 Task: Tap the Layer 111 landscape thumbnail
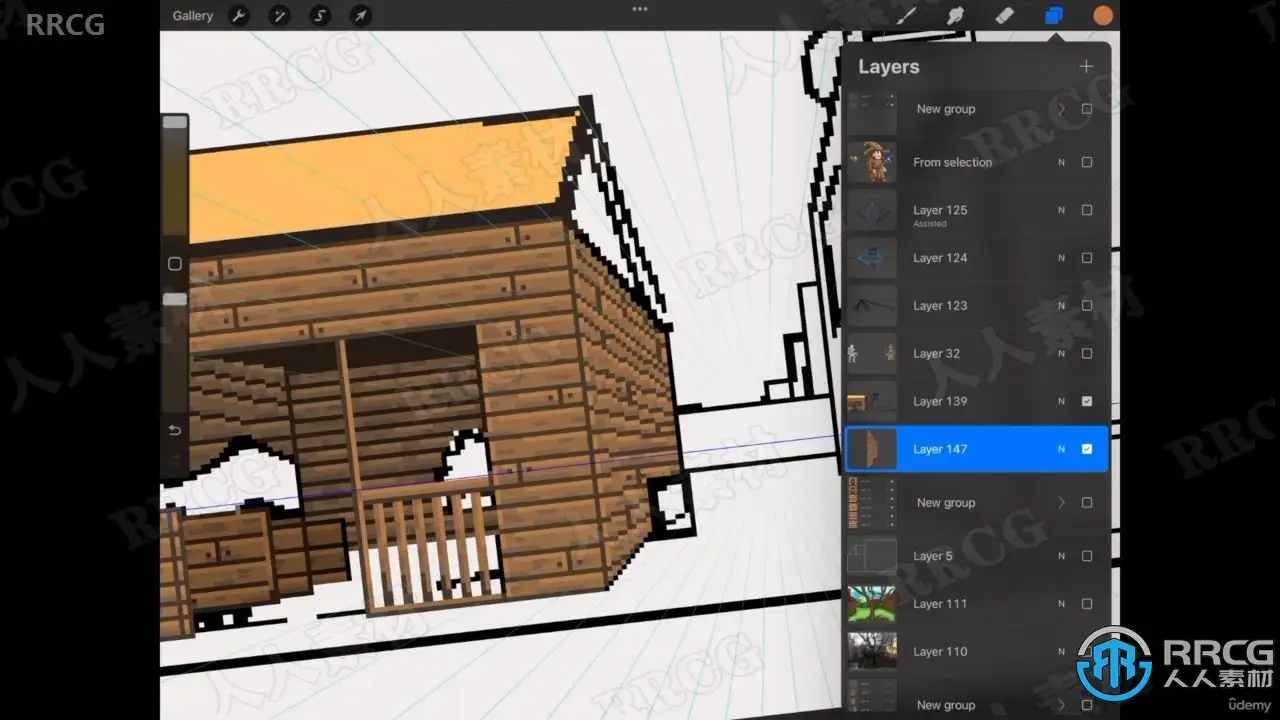click(872, 604)
